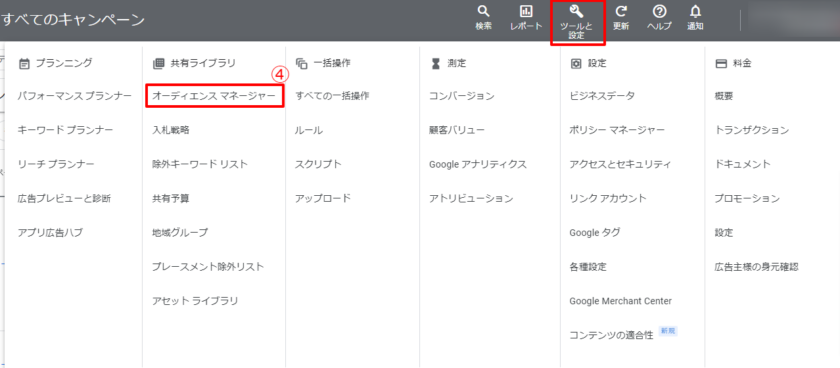840x368 pixels.
Task: Open アセット ライブラリ
Action: coord(195,301)
